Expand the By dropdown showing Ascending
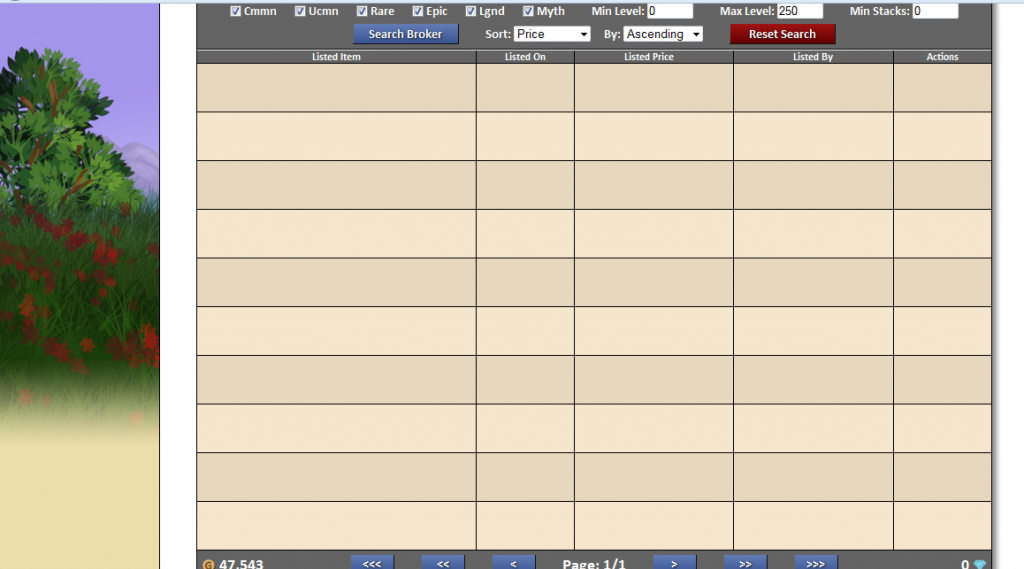The image size is (1024, 569). (x=663, y=34)
